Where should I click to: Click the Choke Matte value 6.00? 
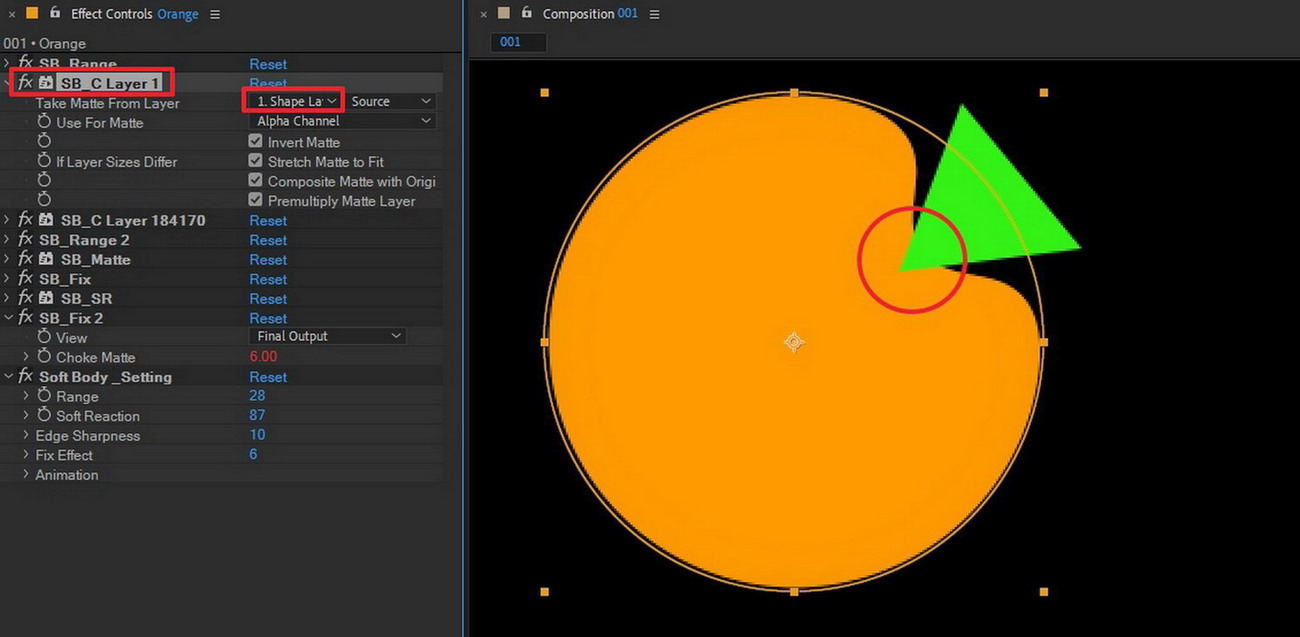(263, 357)
